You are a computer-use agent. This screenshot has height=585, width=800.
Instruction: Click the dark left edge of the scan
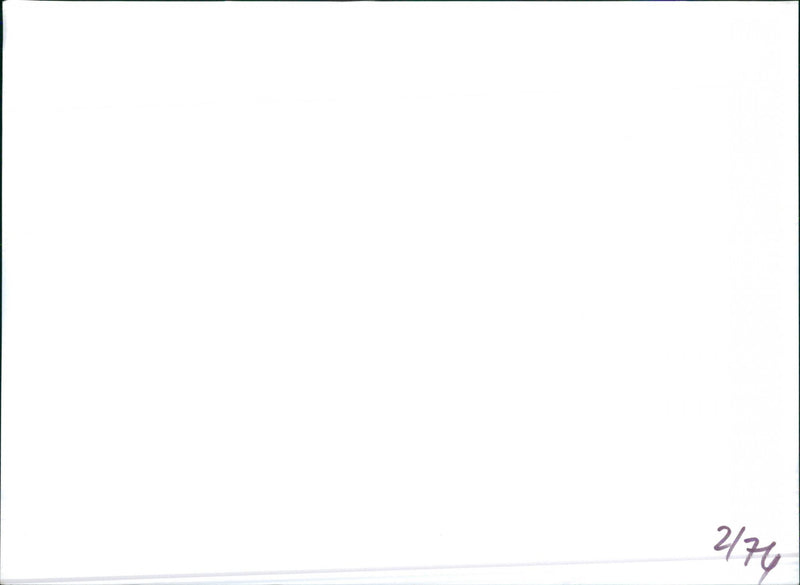click(2, 291)
